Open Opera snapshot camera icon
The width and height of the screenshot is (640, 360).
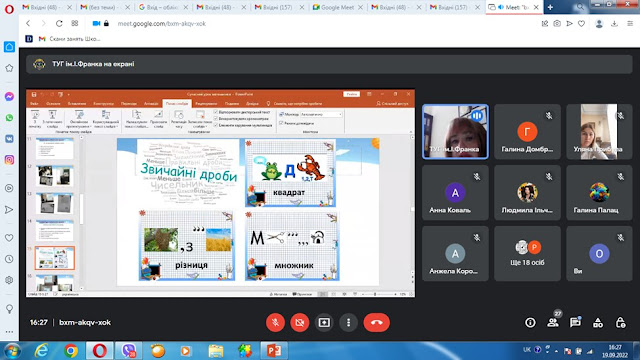click(x=557, y=24)
